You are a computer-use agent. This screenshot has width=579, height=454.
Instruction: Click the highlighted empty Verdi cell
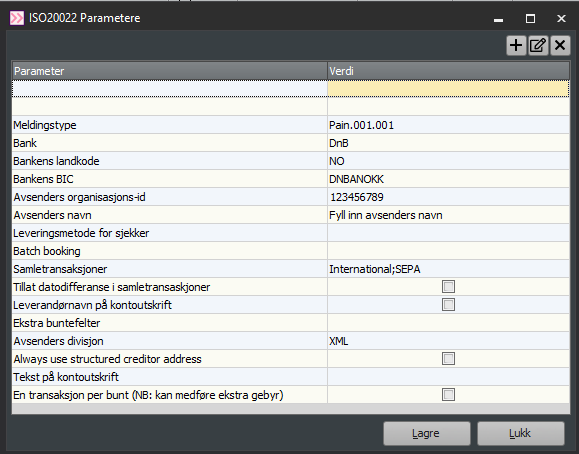(448, 89)
